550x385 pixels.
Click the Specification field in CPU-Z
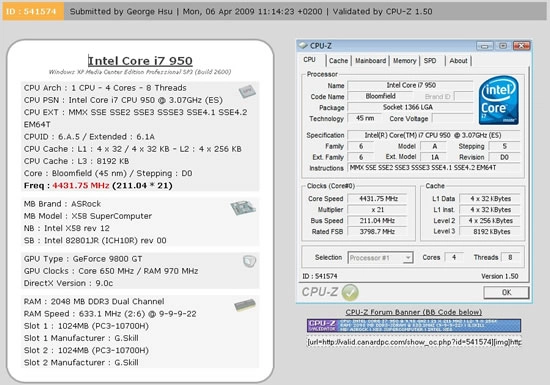(434, 135)
